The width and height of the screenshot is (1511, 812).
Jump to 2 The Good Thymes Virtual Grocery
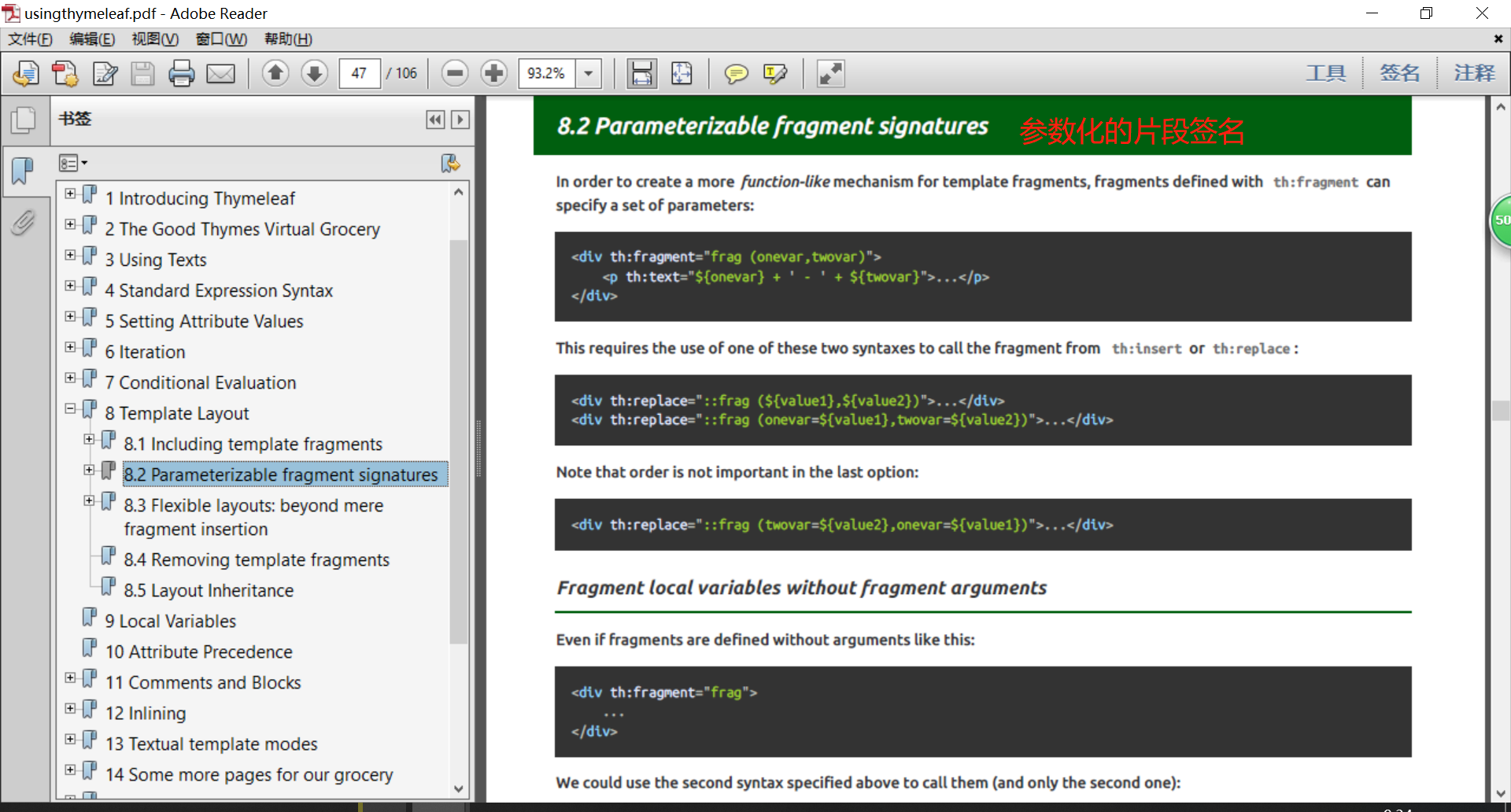click(x=242, y=229)
